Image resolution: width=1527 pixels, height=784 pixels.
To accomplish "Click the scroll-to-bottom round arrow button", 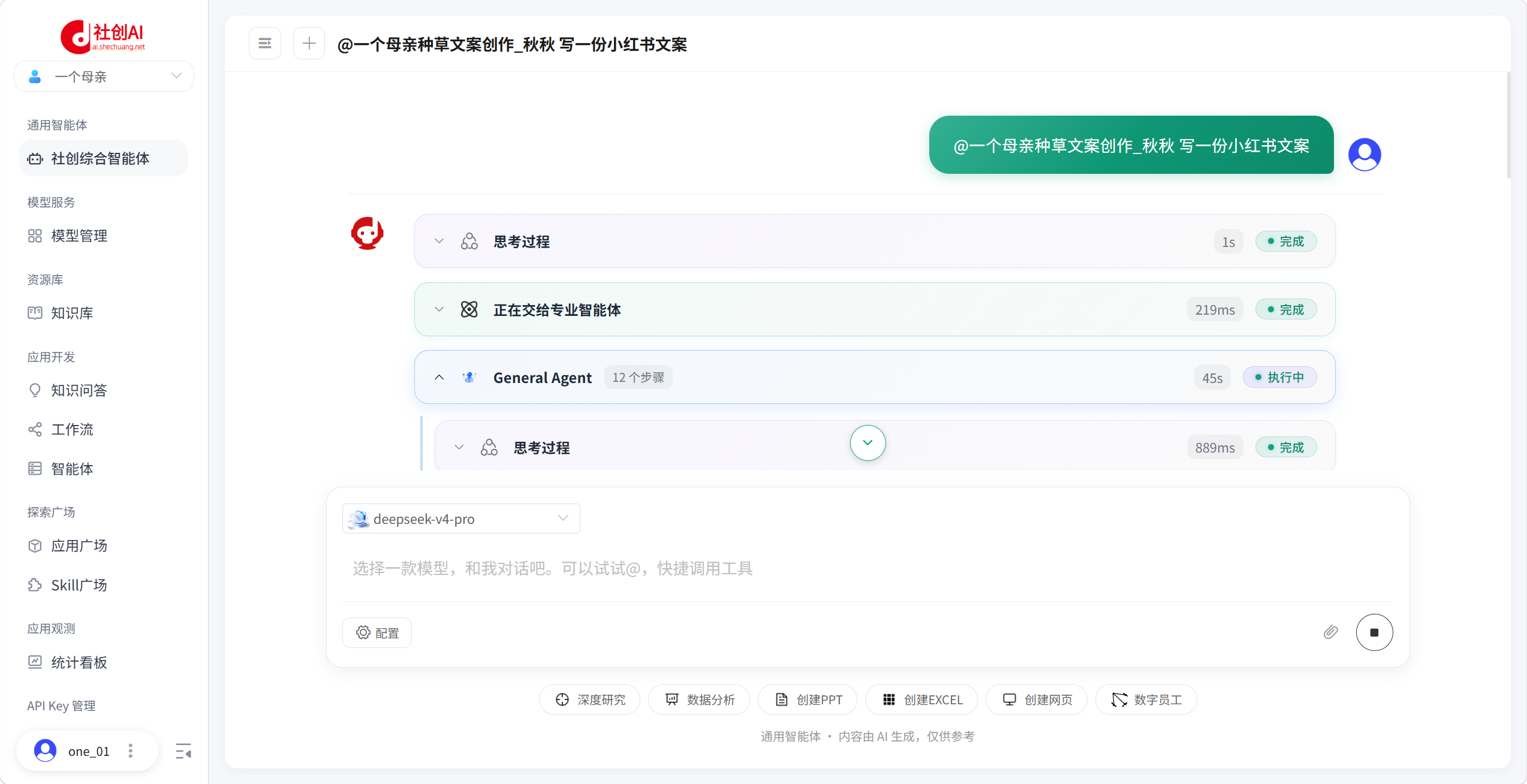I will click(x=868, y=443).
